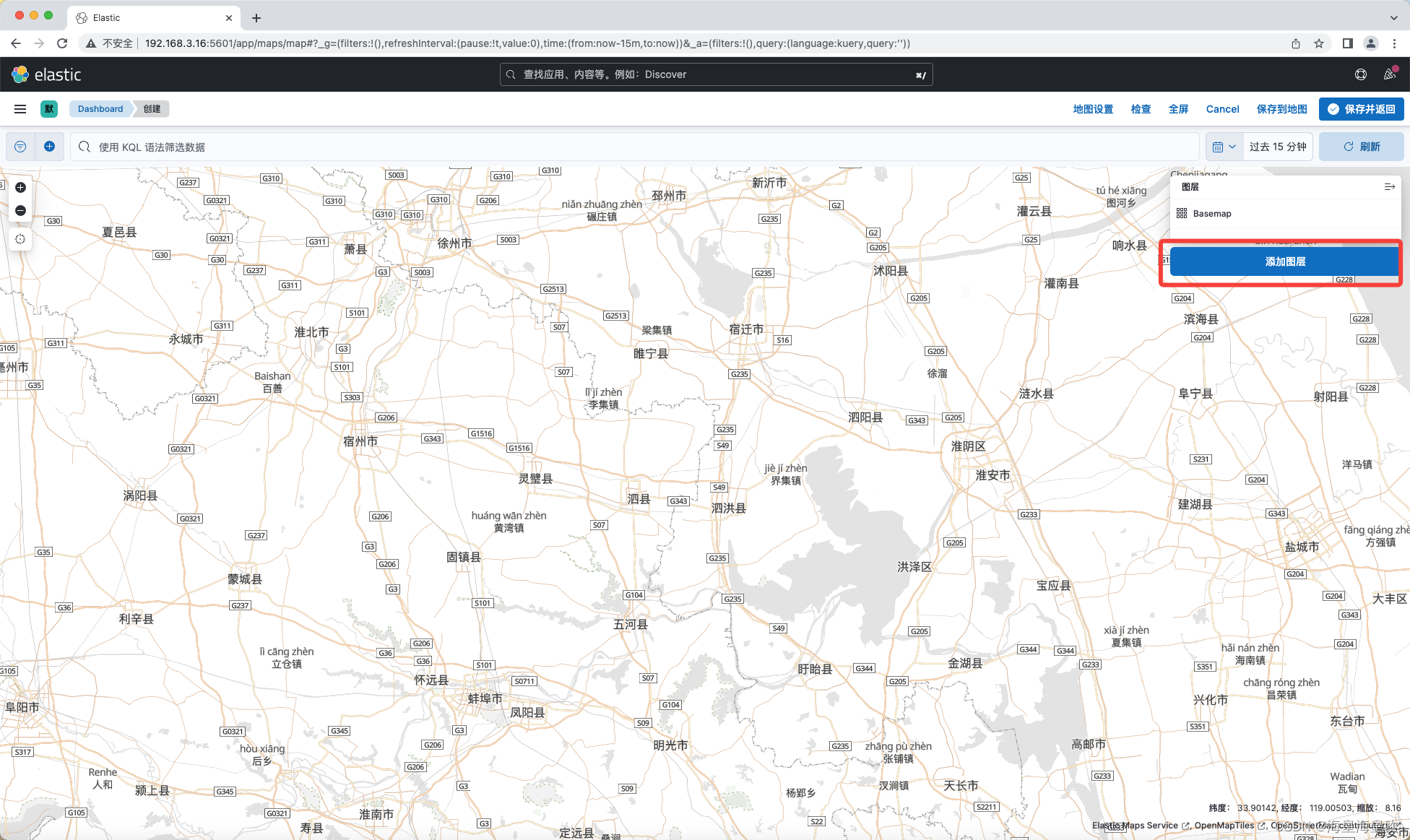Click the 洪泽区 map label
The image size is (1410, 840).
click(x=914, y=567)
